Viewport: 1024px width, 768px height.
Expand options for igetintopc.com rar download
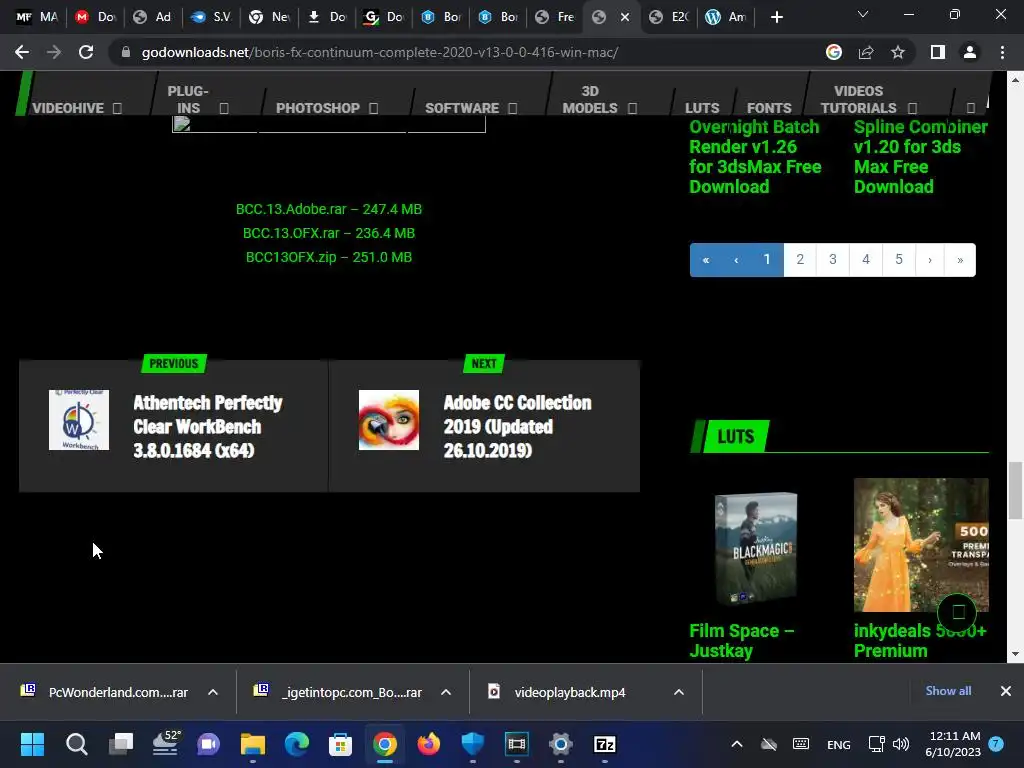coord(446,692)
